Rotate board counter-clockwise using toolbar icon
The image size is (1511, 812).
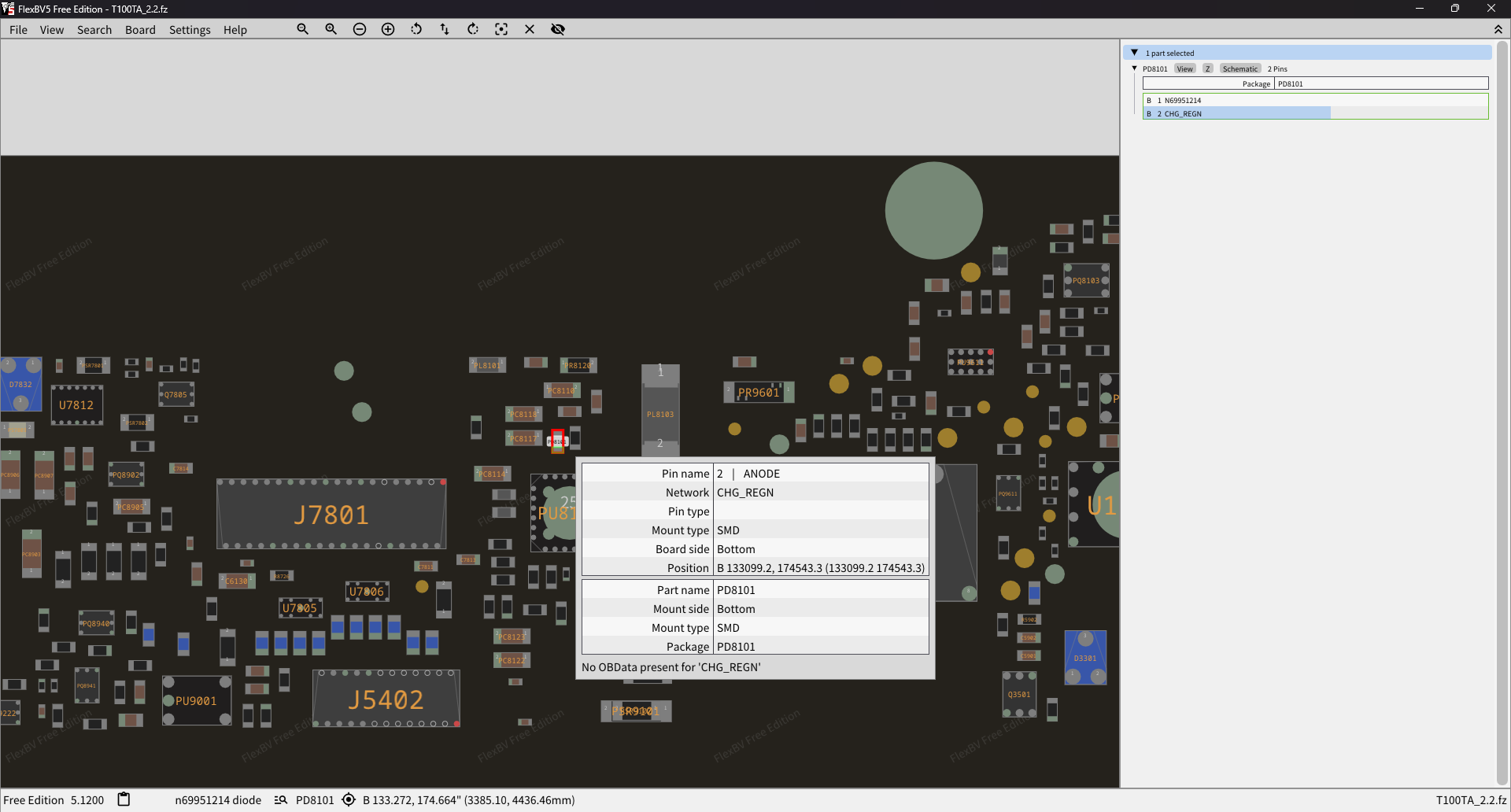click(x=416, y=29)
